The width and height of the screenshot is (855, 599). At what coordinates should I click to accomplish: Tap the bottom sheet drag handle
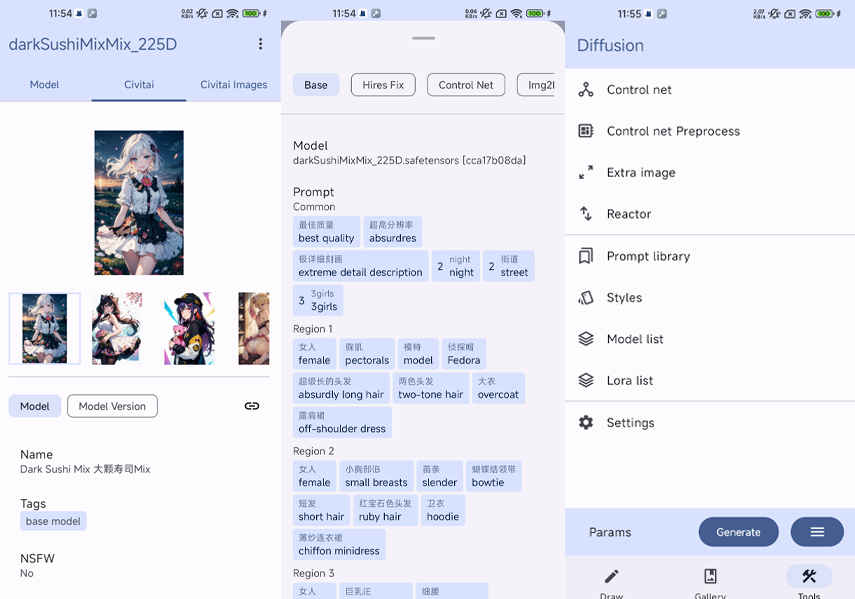point(424,38)
